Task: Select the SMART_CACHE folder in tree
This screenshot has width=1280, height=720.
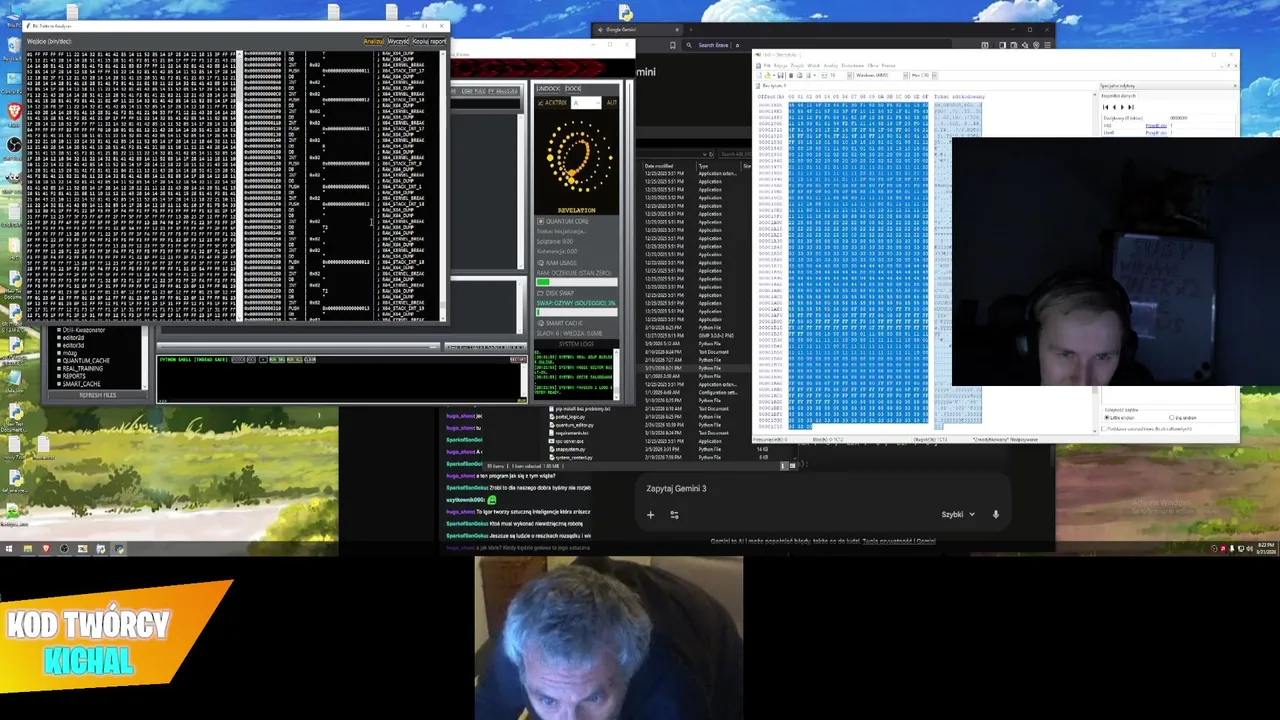Action: click(81, 383)
